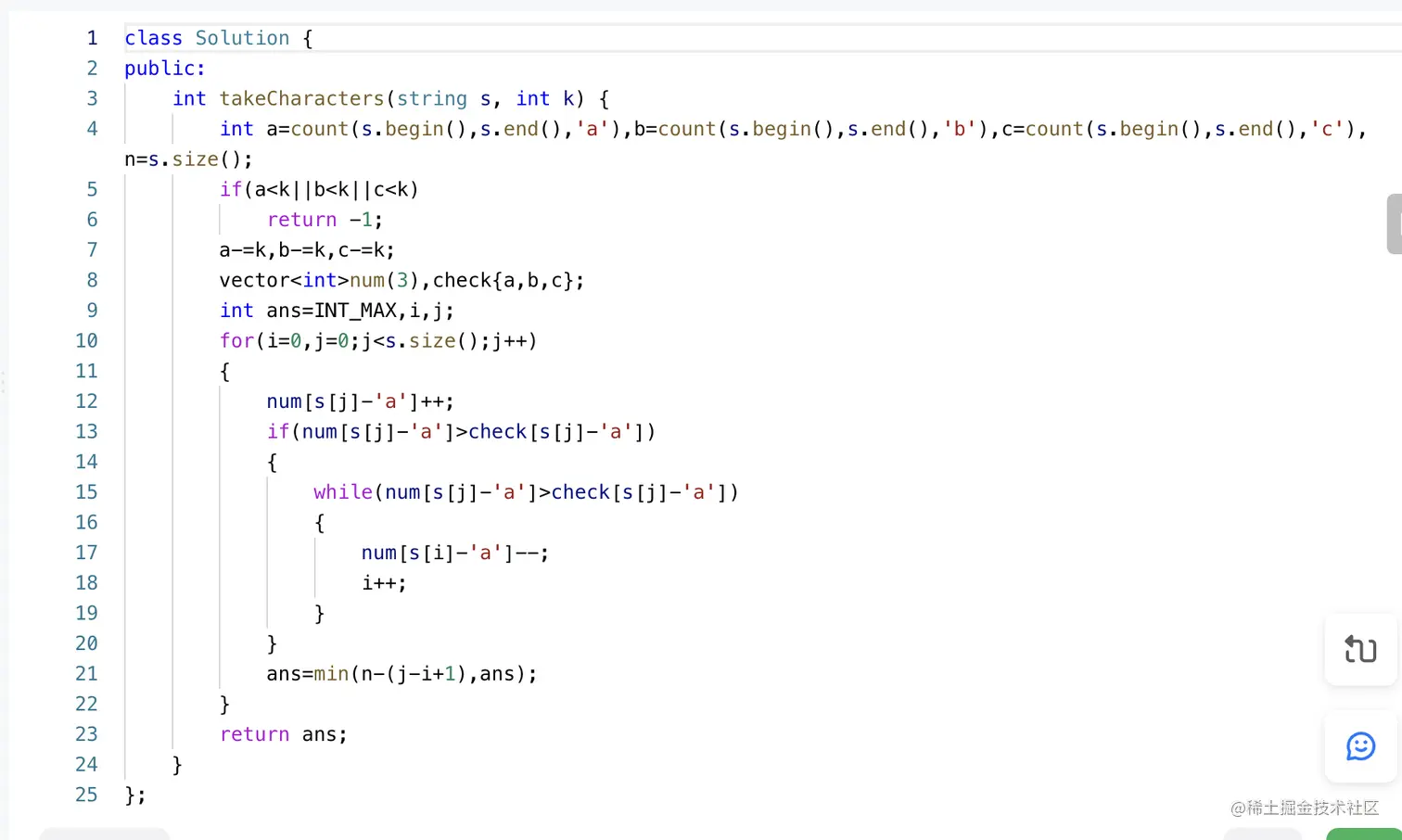Click the 'while(num[s[j]-'a']>check...' line
This screenshot has height=840, width=1402.
click(526, 492)
